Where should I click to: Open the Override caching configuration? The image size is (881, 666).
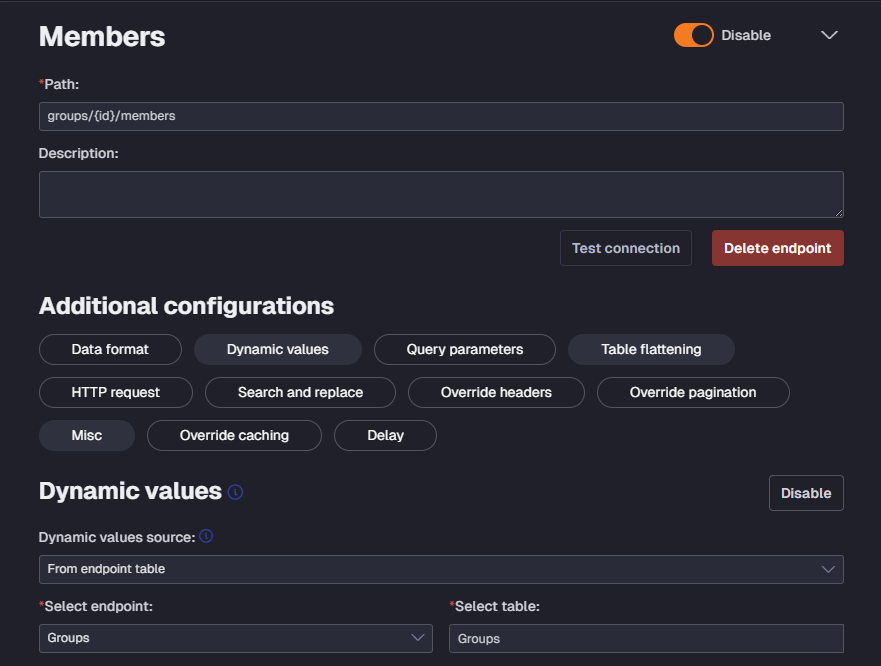pos(234,436)
